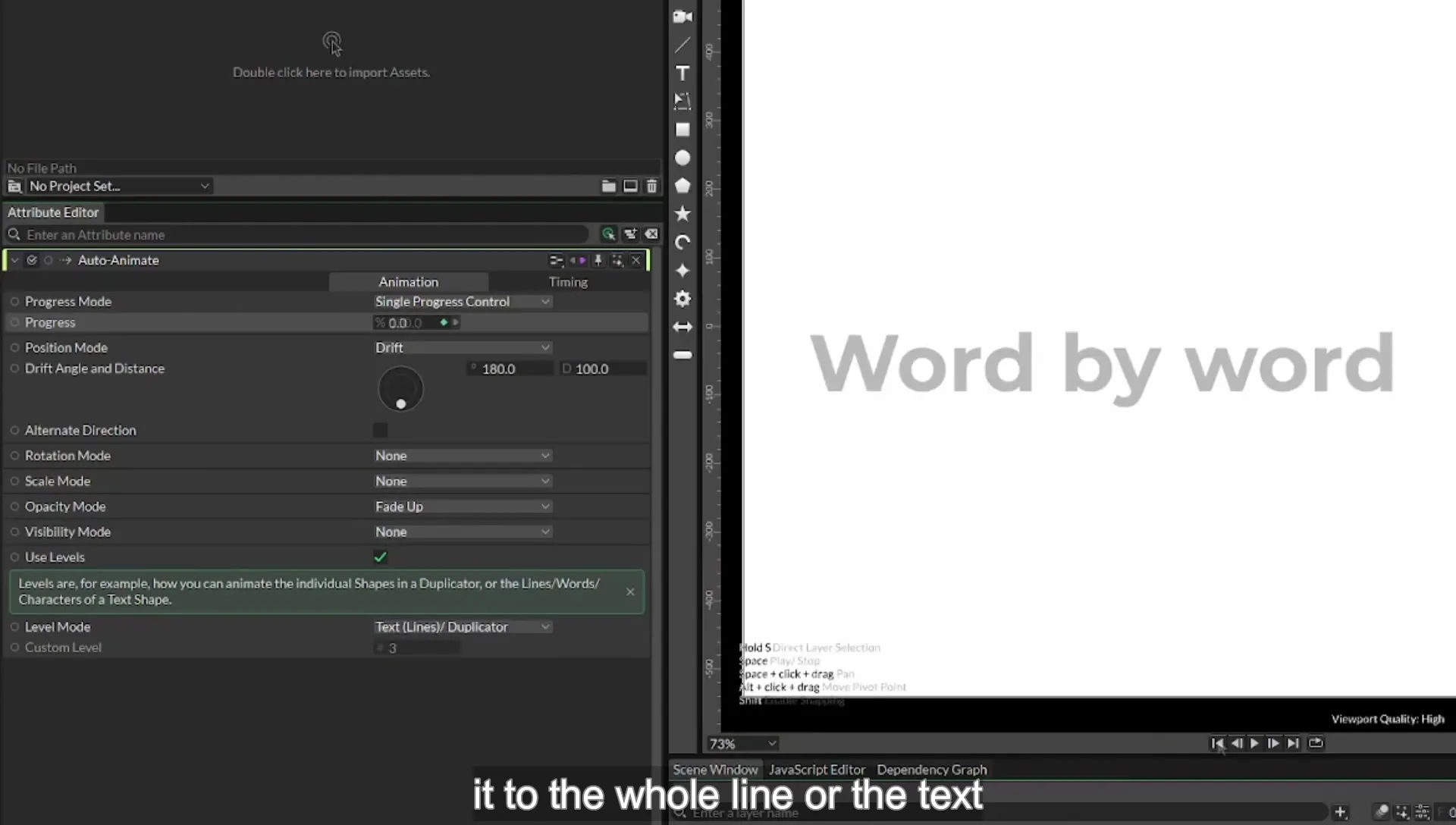Image resolution: width=1456 pixels, height=825 pixels.
Task: Pin the Auto-Animate attribute panel
Action: tap(598, 260)
